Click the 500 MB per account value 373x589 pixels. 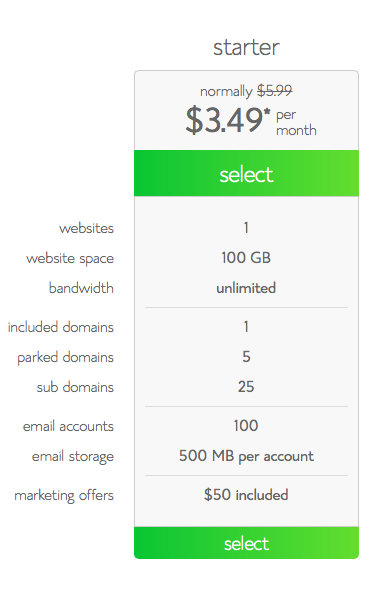246,456
